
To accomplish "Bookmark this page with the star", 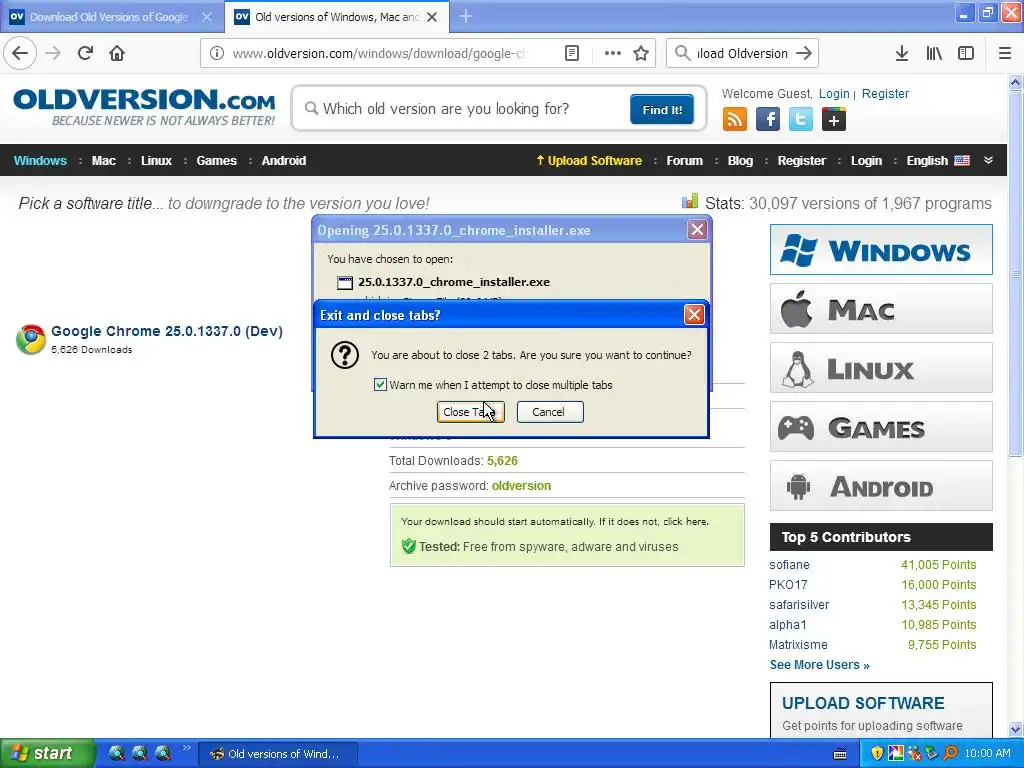I will [x=641, y=53].
